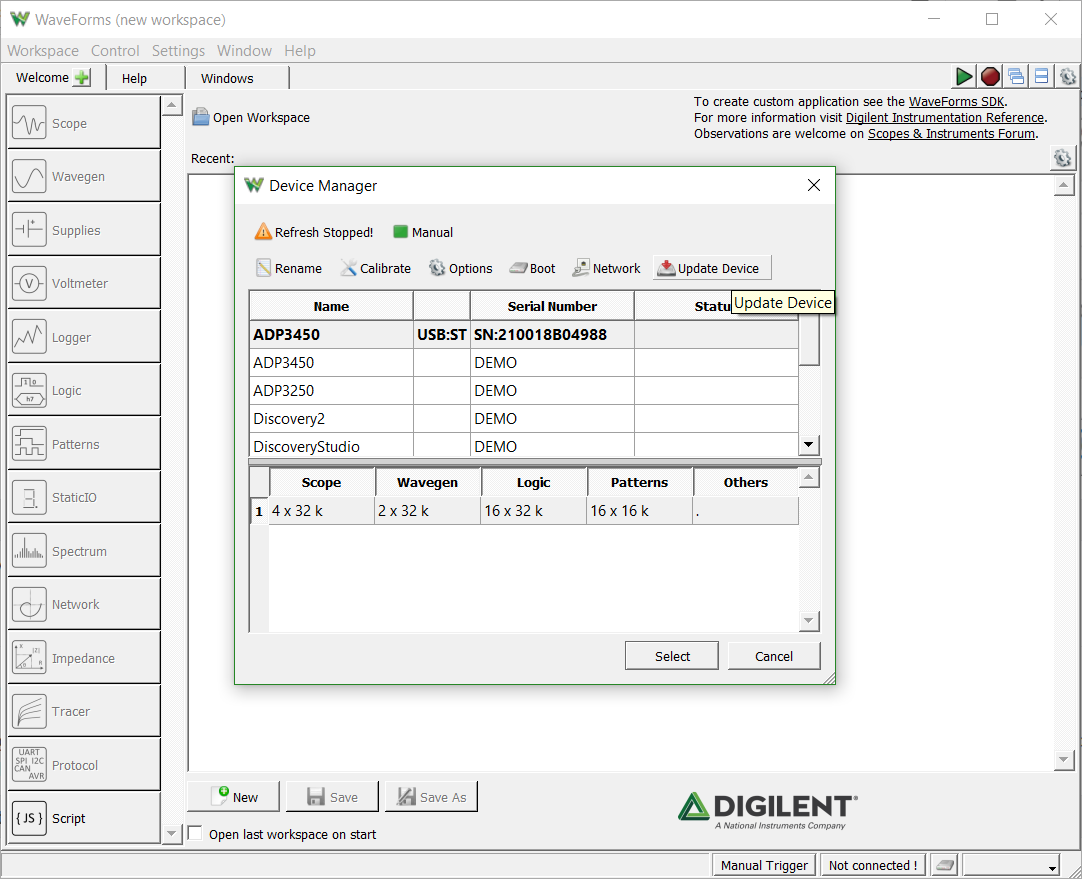
Task: Click device list scroll down arrow
Action: pyautogui.click(x=809, y=444)
